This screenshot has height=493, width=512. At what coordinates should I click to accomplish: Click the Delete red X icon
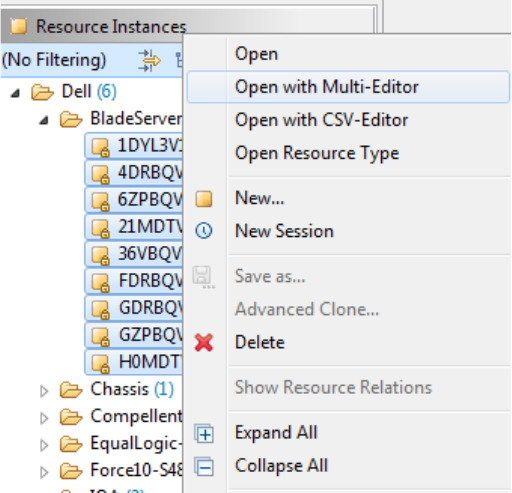click(204, 343)
